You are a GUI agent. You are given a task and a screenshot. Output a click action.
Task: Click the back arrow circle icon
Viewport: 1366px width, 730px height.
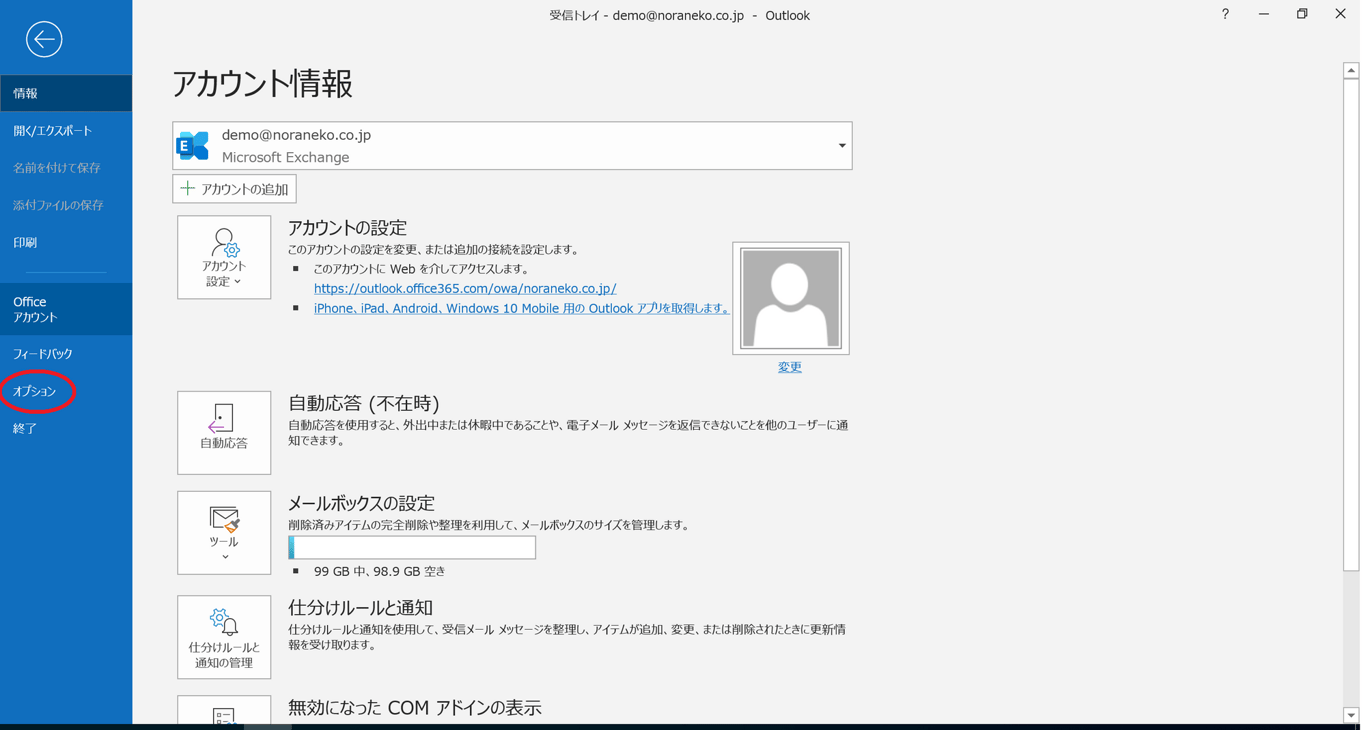[44, 39]
